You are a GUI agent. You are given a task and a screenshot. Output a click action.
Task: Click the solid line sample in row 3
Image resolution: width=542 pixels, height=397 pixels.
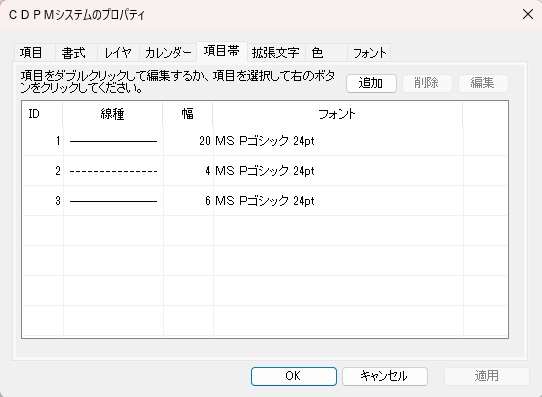click(x=113, y=201)
